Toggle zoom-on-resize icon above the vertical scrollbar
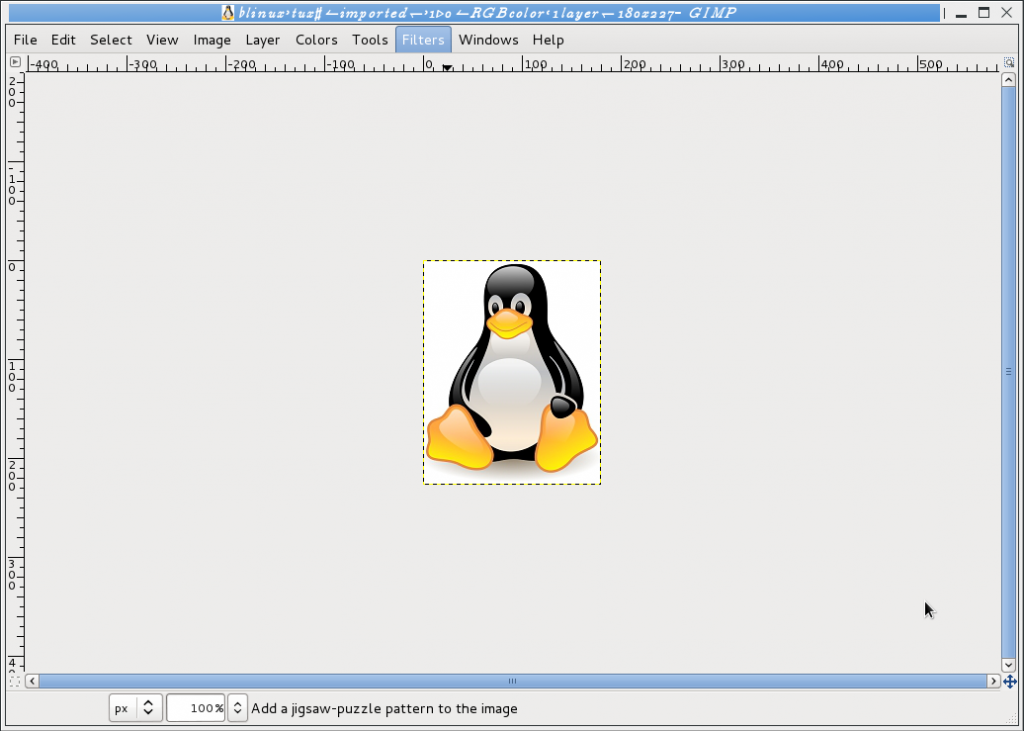 tap(1009, 63)
